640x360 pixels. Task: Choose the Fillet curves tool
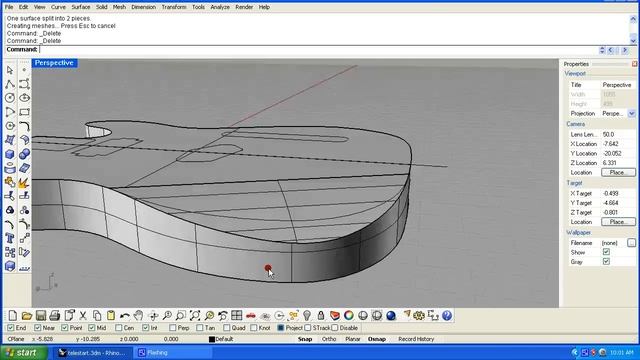click(24, 126)
